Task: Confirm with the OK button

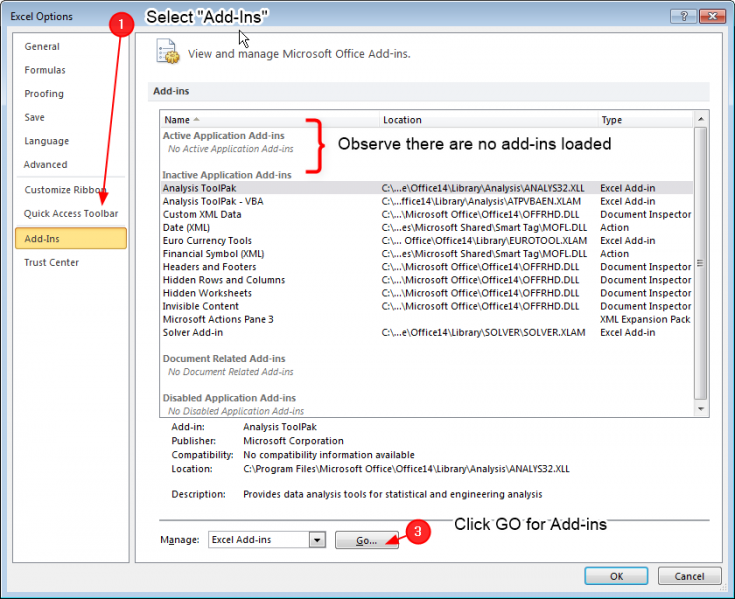Action: point(616,576)
